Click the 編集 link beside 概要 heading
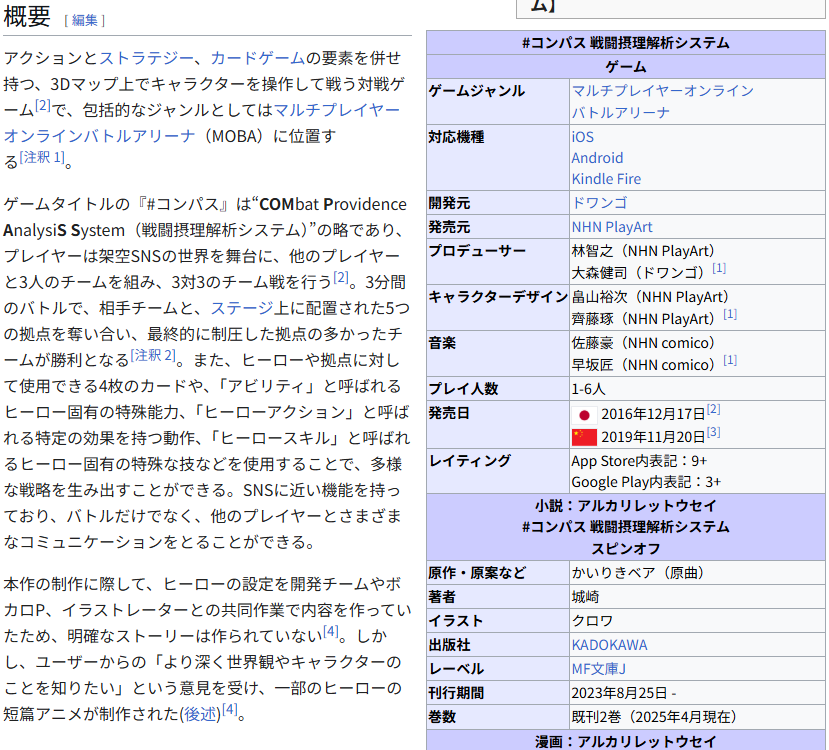The height and width of the screenshot is (750, 829). (85, 20)
